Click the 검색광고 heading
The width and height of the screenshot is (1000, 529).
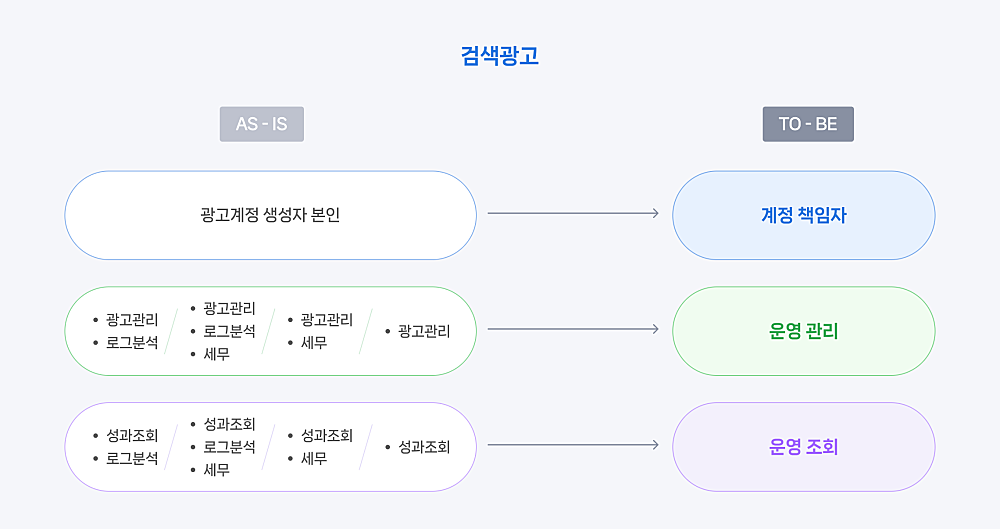(x=500, y=56)
